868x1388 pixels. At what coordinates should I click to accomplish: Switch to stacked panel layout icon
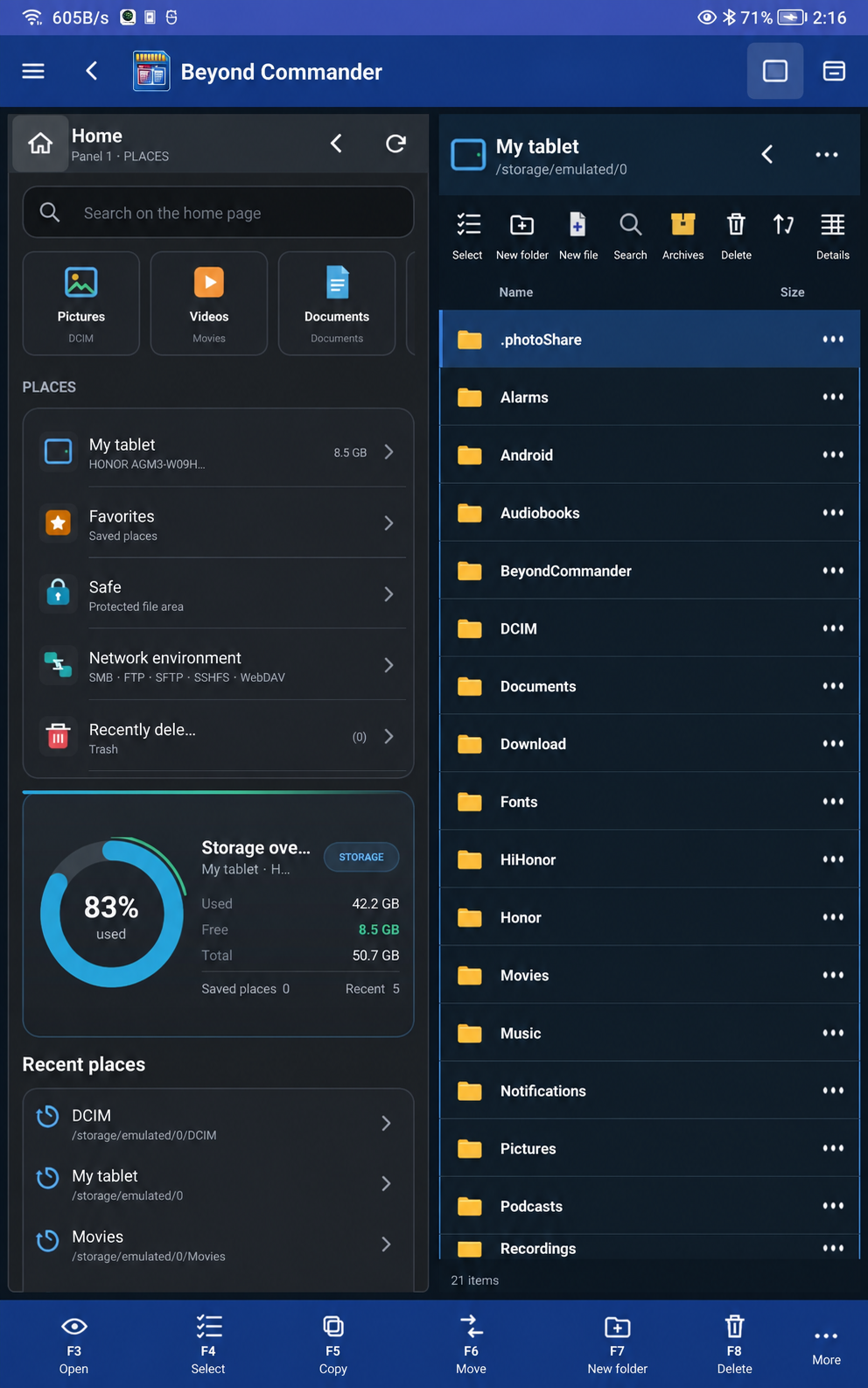click(x=834, y=71)
